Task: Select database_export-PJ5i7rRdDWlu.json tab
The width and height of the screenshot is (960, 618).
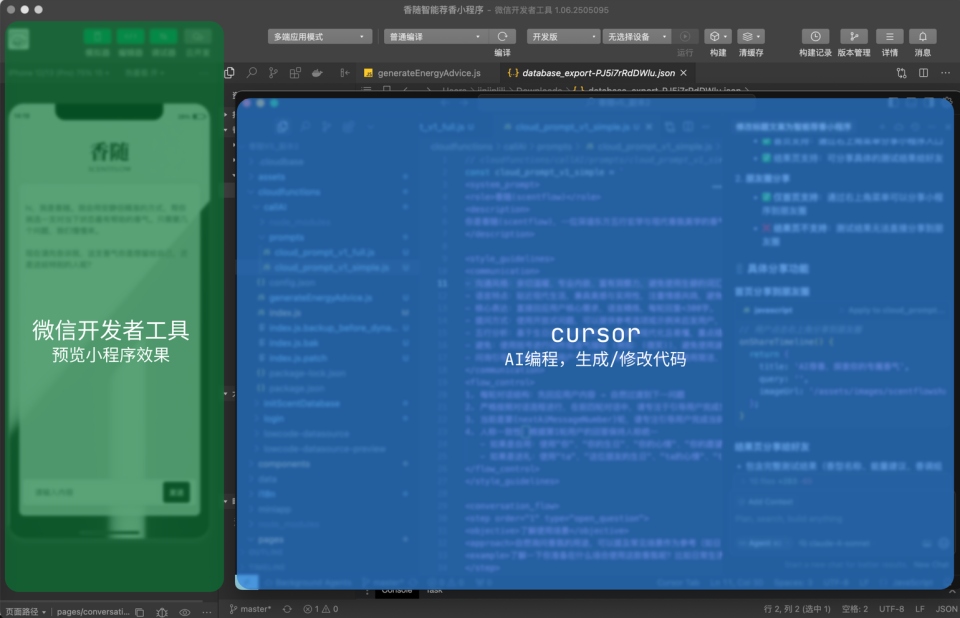Action: 598,73
